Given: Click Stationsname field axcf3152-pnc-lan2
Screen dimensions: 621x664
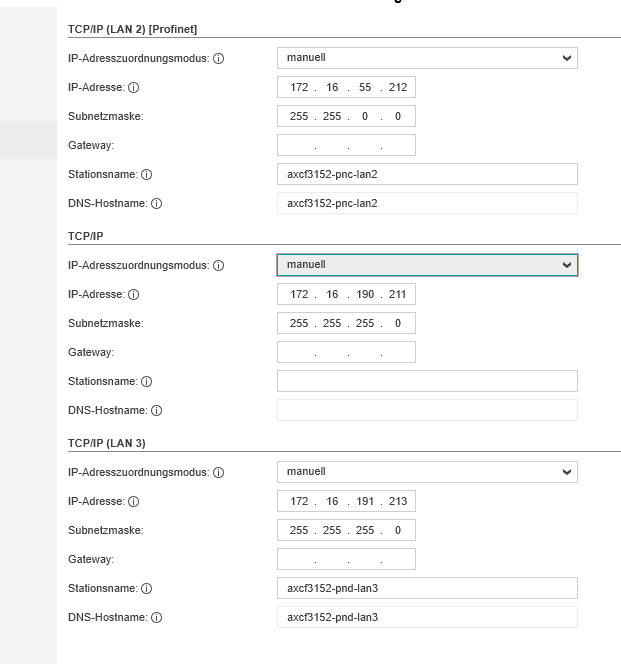Looking at the screenshot, I should click(x=427, y=174).
